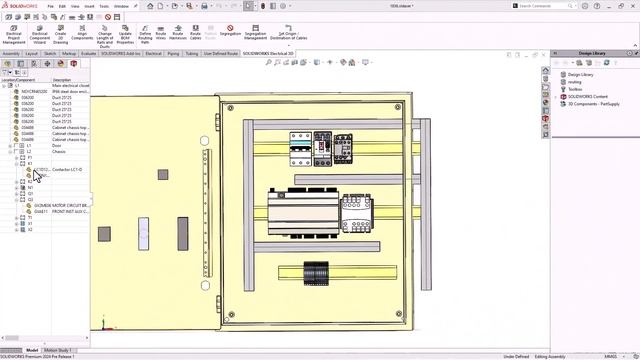Open Electrical Project Management in the ribbon
This screenshot has height=360, width=640.
tap(14, 34)
